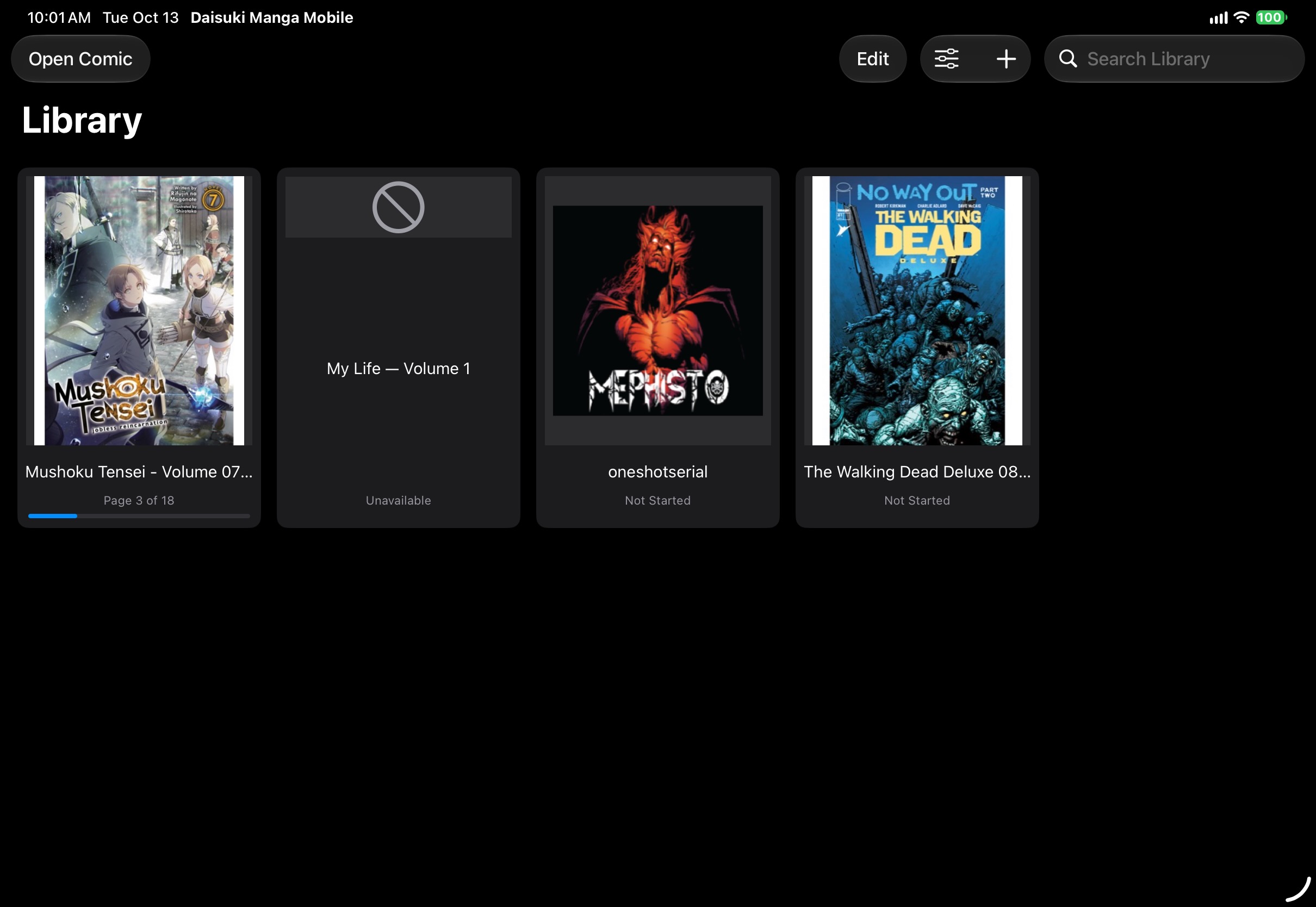Tap the battery indicator in status bar
1316x907 pixels.
[1271, 17]
